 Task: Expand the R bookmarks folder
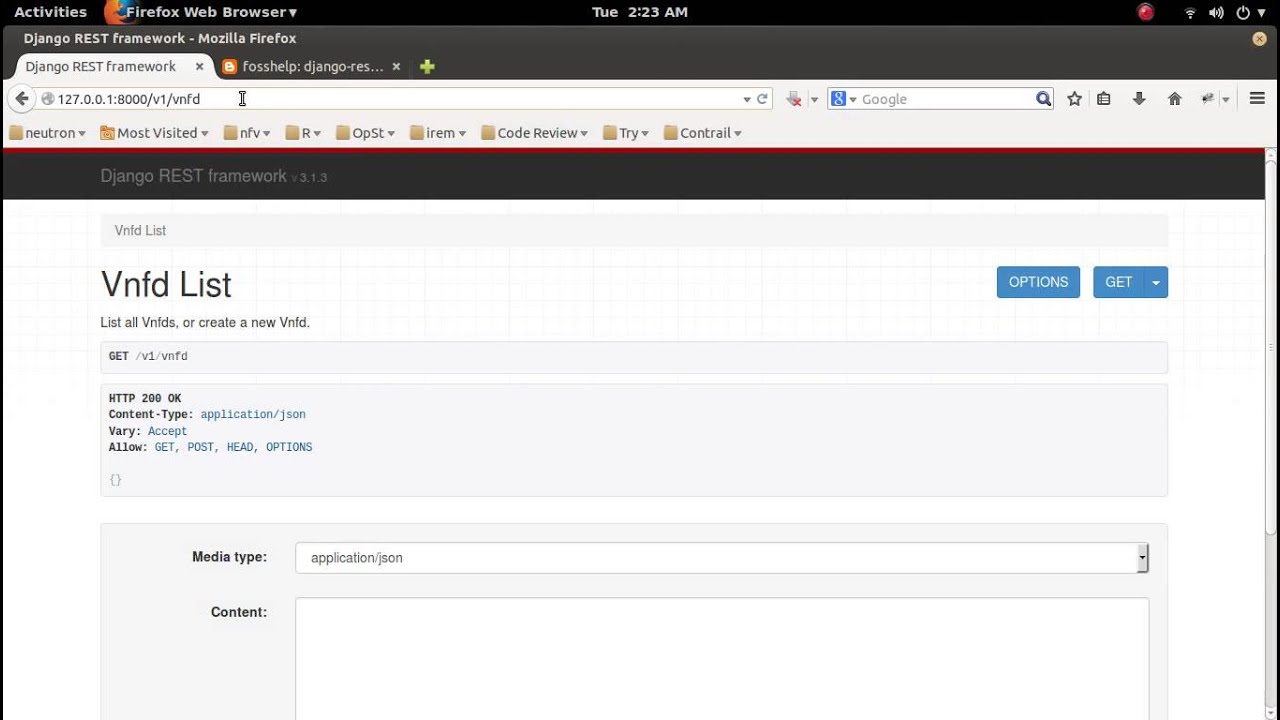point(304,133)
